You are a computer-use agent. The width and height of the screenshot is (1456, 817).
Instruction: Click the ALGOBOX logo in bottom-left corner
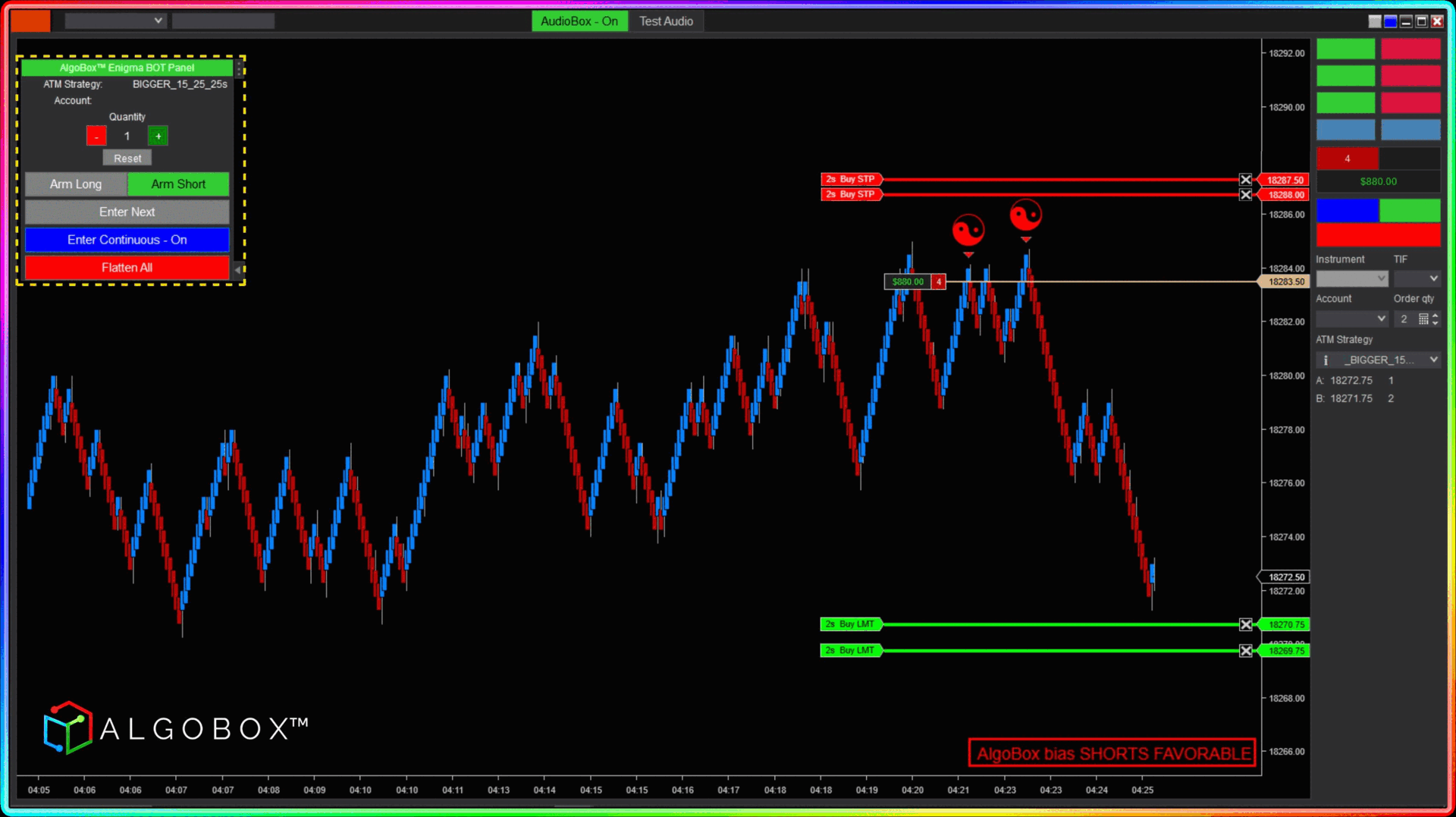coord(176,727)
